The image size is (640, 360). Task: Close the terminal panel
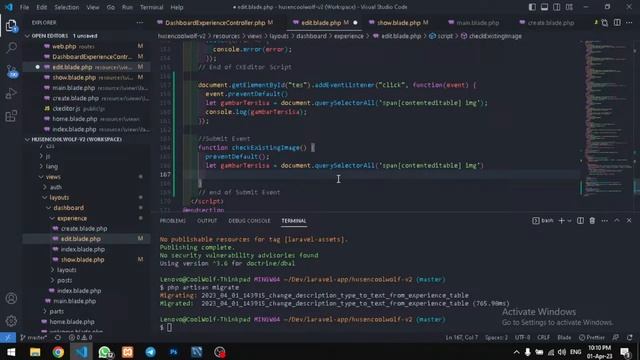coord(629,221)
